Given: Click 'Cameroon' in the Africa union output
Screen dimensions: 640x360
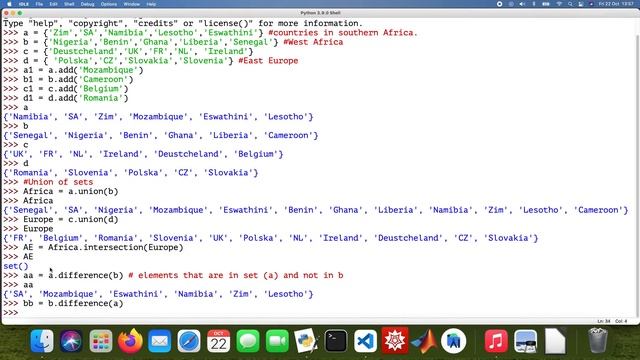Looking at the screenshot, I should (598, 210).
